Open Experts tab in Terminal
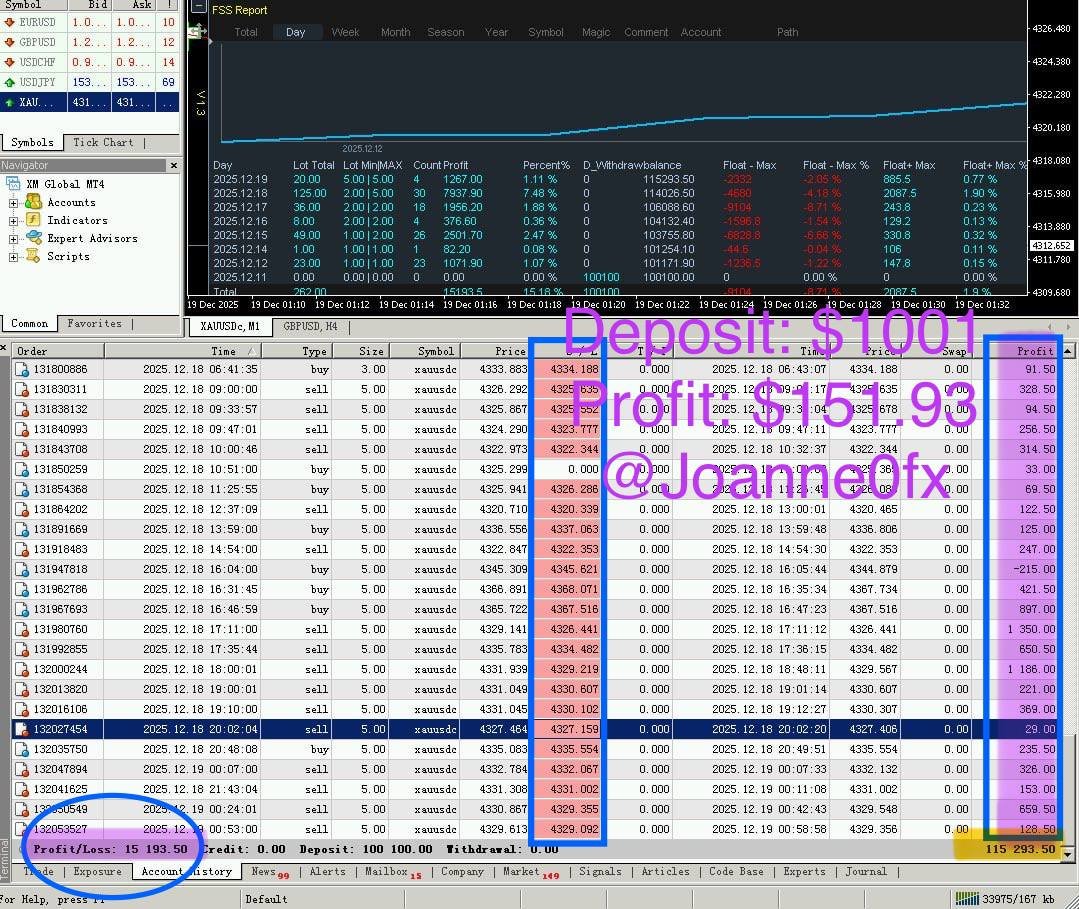1079x909 pixels. (x=804, y=872)
